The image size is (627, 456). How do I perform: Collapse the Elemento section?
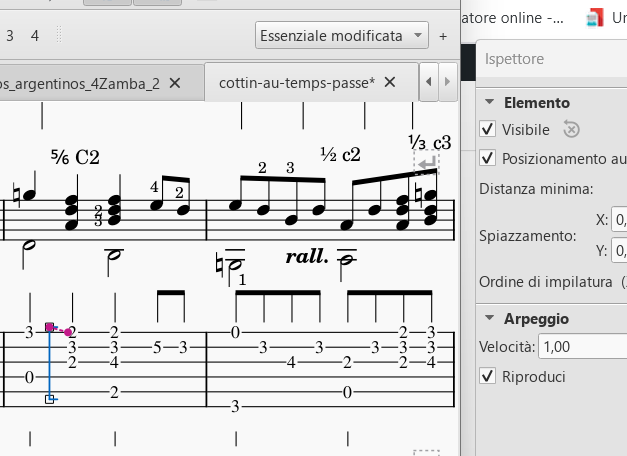pyautogui.click(x=489, y=102)
